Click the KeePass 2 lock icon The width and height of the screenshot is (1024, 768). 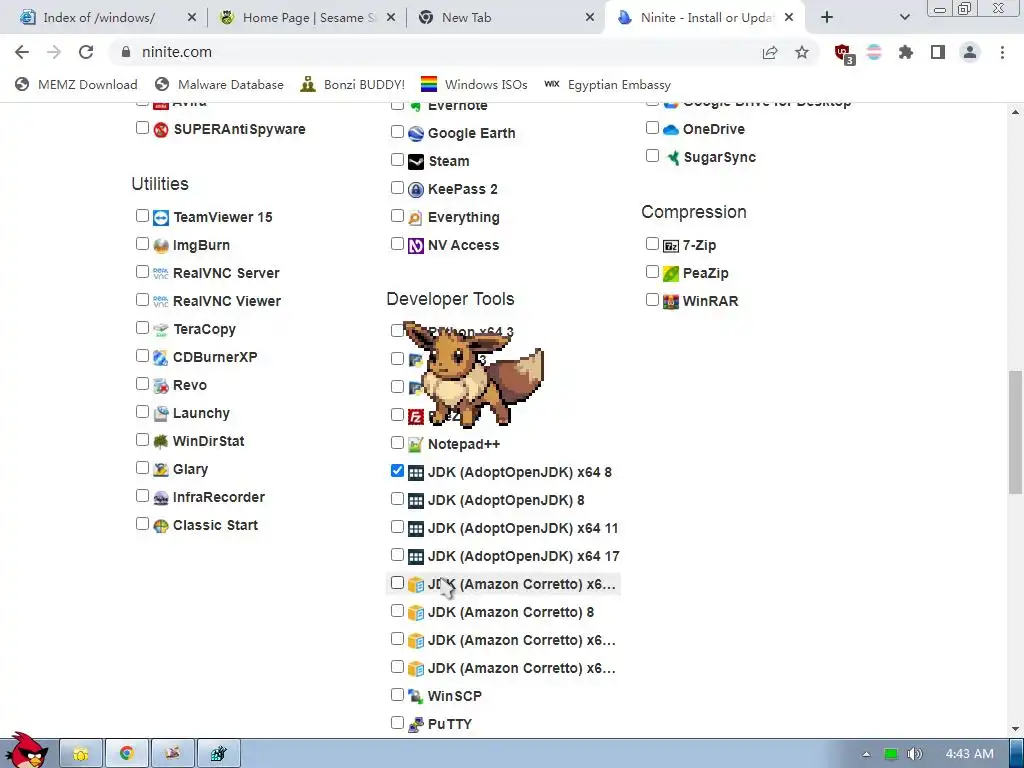(416, 189)
